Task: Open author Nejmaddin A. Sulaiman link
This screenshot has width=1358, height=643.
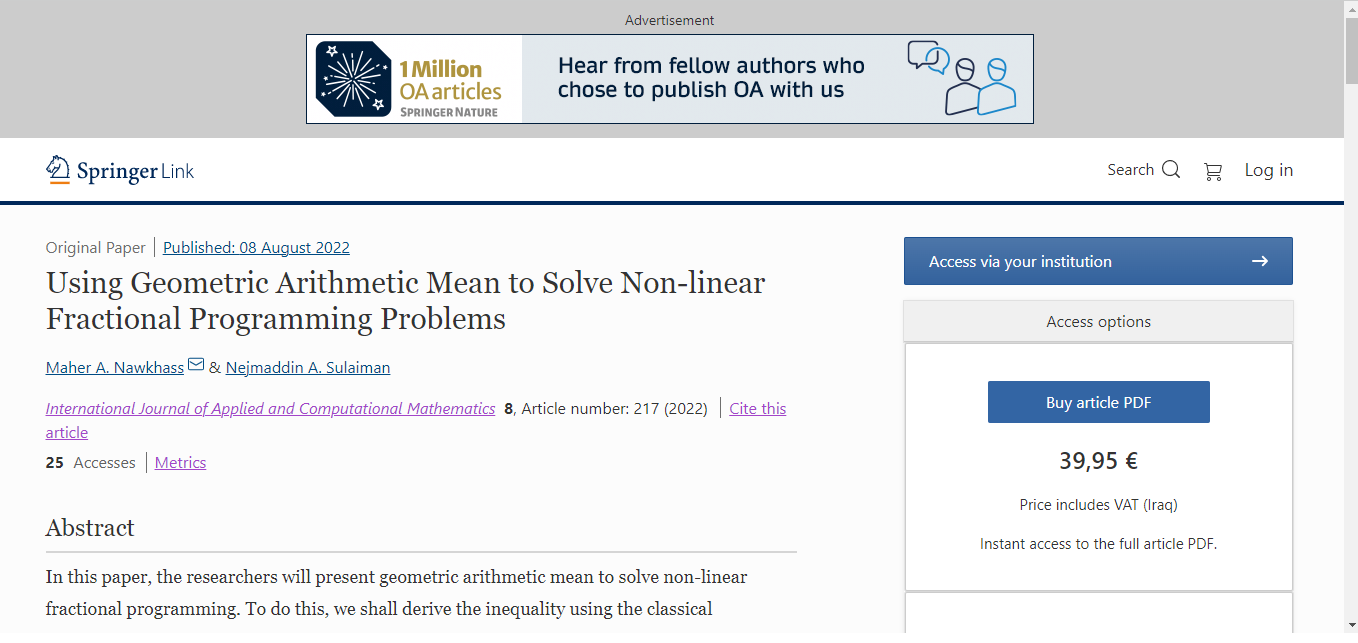Action: [x=308, y=368]
